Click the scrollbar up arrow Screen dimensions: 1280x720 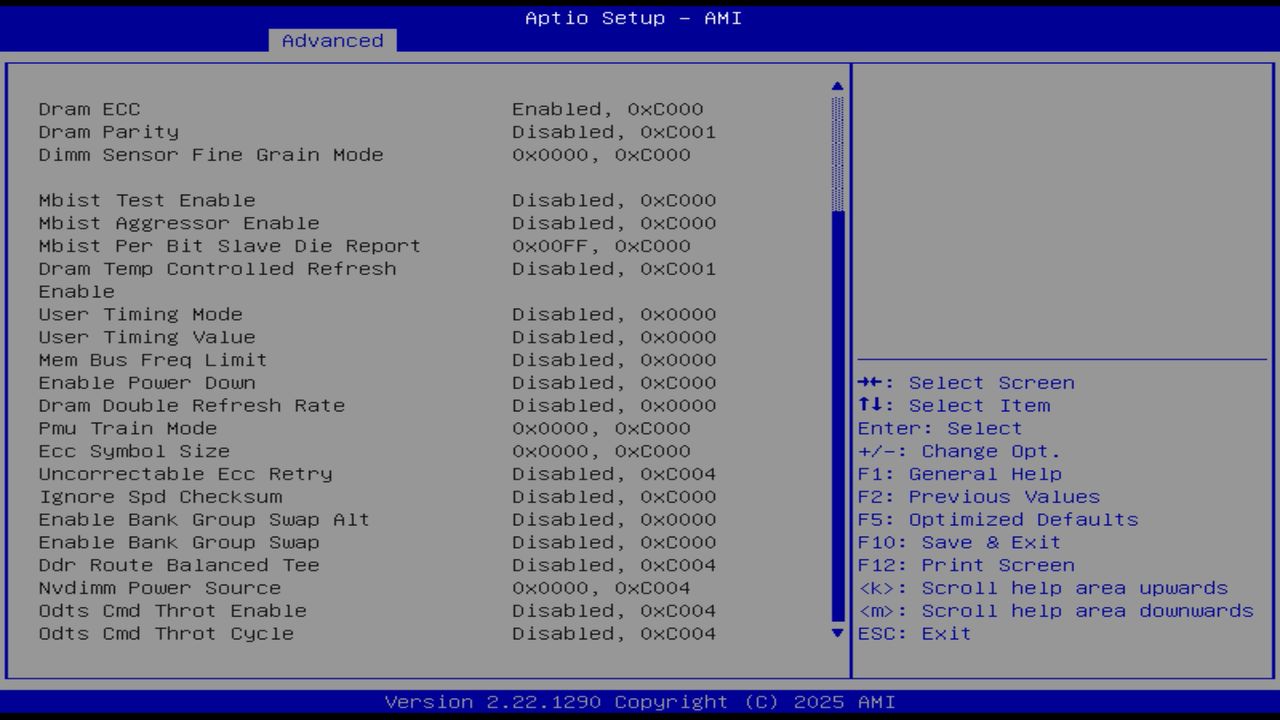(836, 85)
